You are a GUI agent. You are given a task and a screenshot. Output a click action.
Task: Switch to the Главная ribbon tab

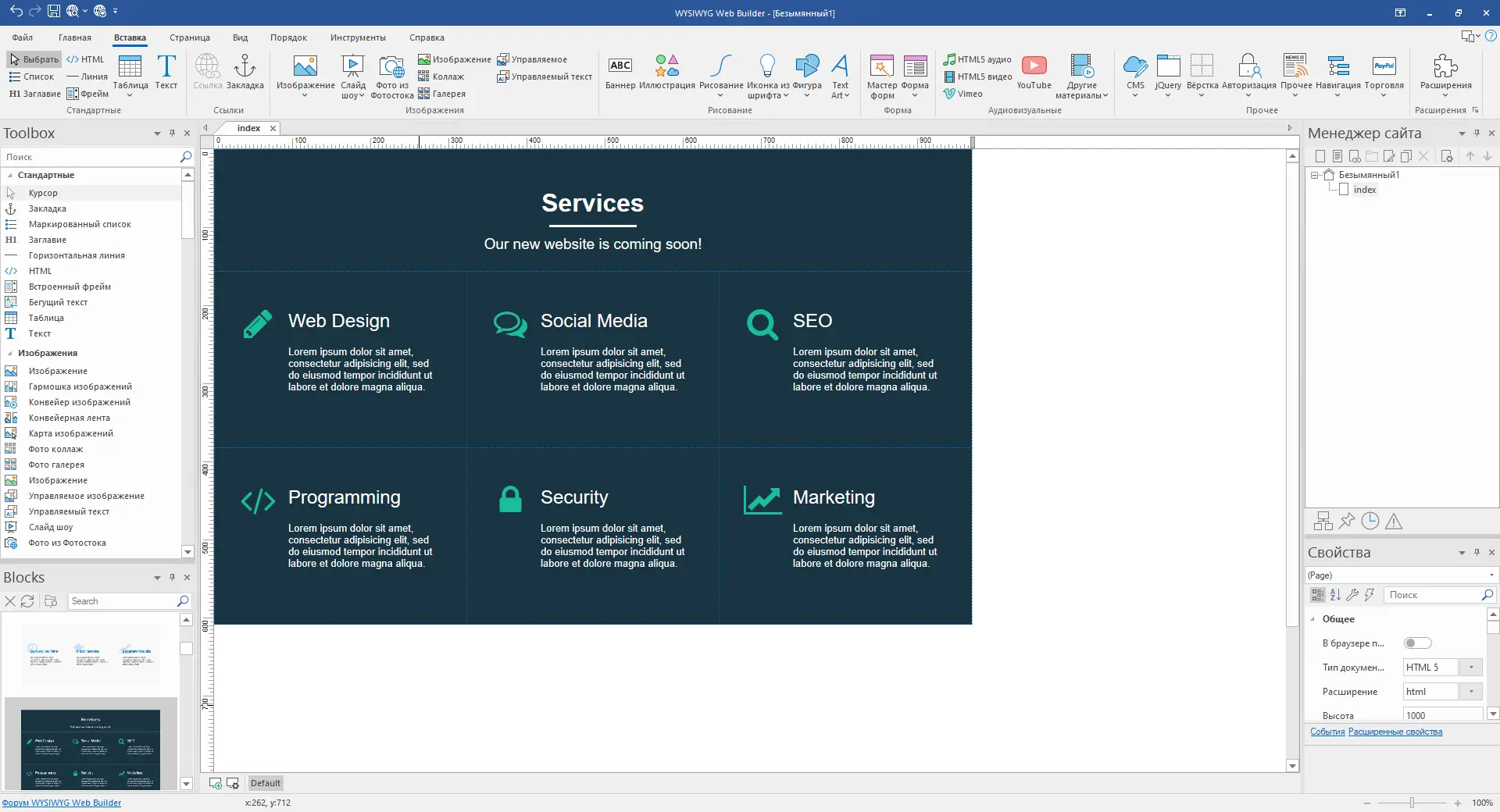[x=75, y=37]
